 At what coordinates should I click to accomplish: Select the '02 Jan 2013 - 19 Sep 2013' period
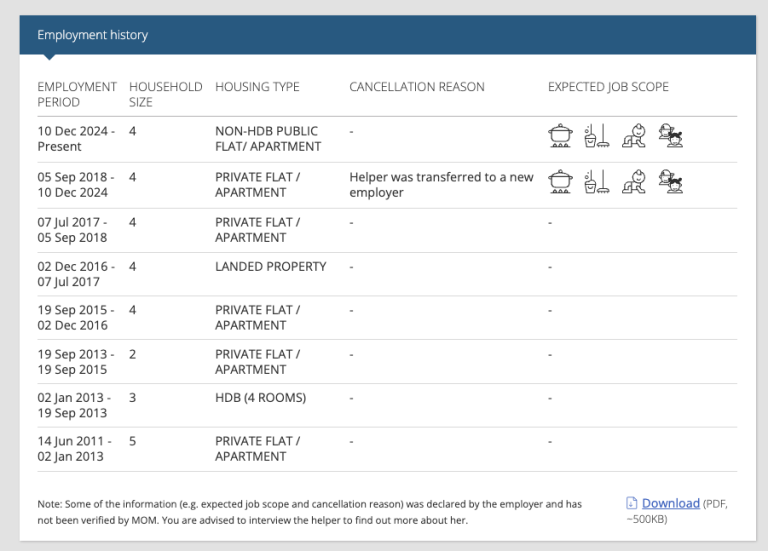74,405
